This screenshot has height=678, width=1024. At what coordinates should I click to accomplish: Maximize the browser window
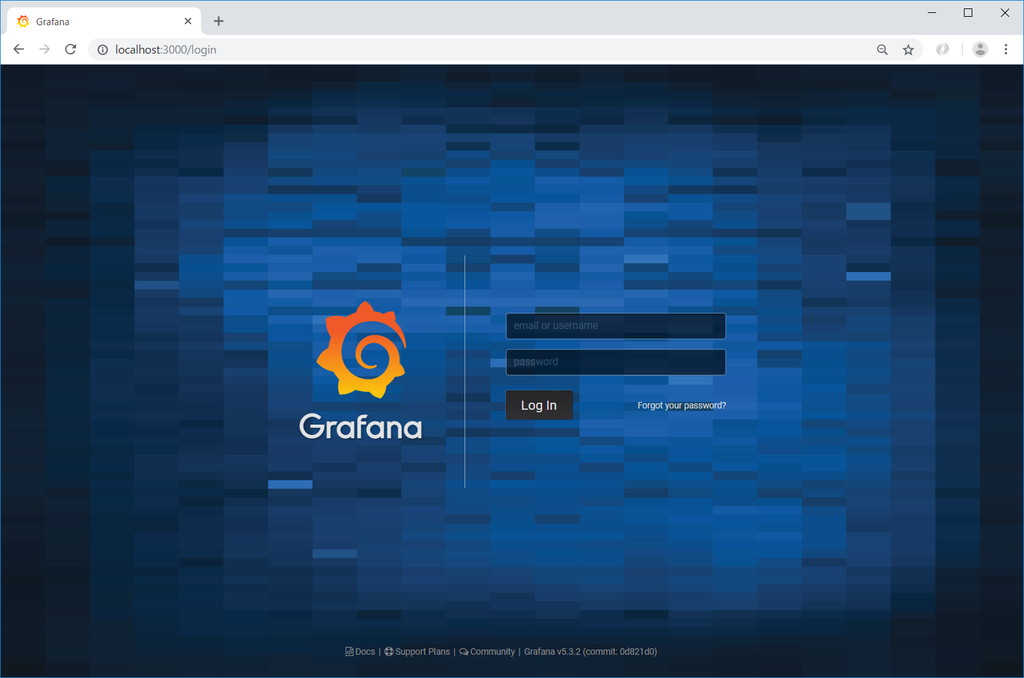(968, 13)
